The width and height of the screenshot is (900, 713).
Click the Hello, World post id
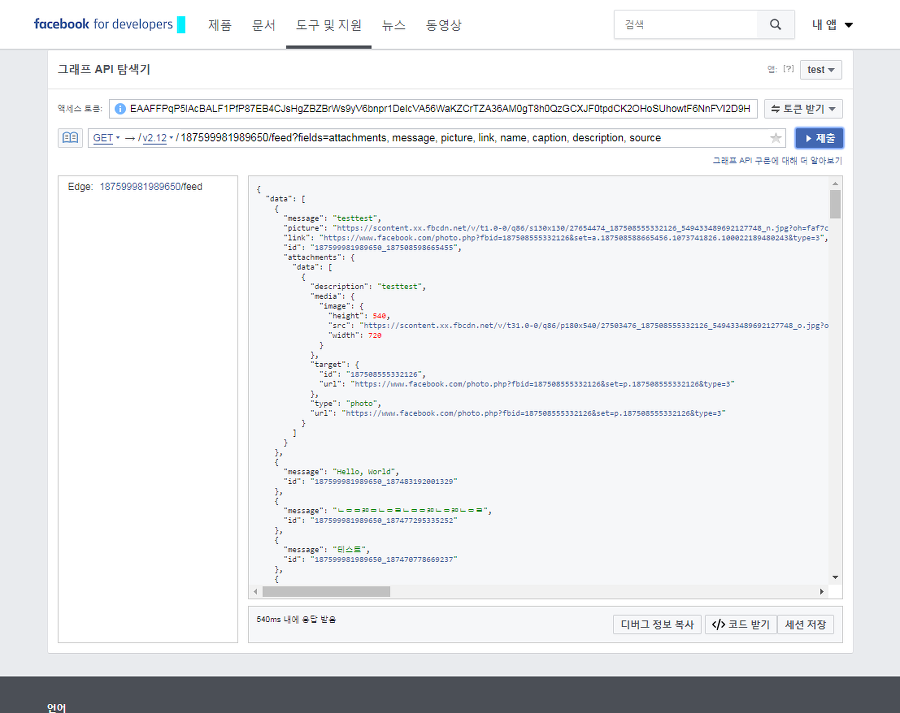[x=383, y=482]
